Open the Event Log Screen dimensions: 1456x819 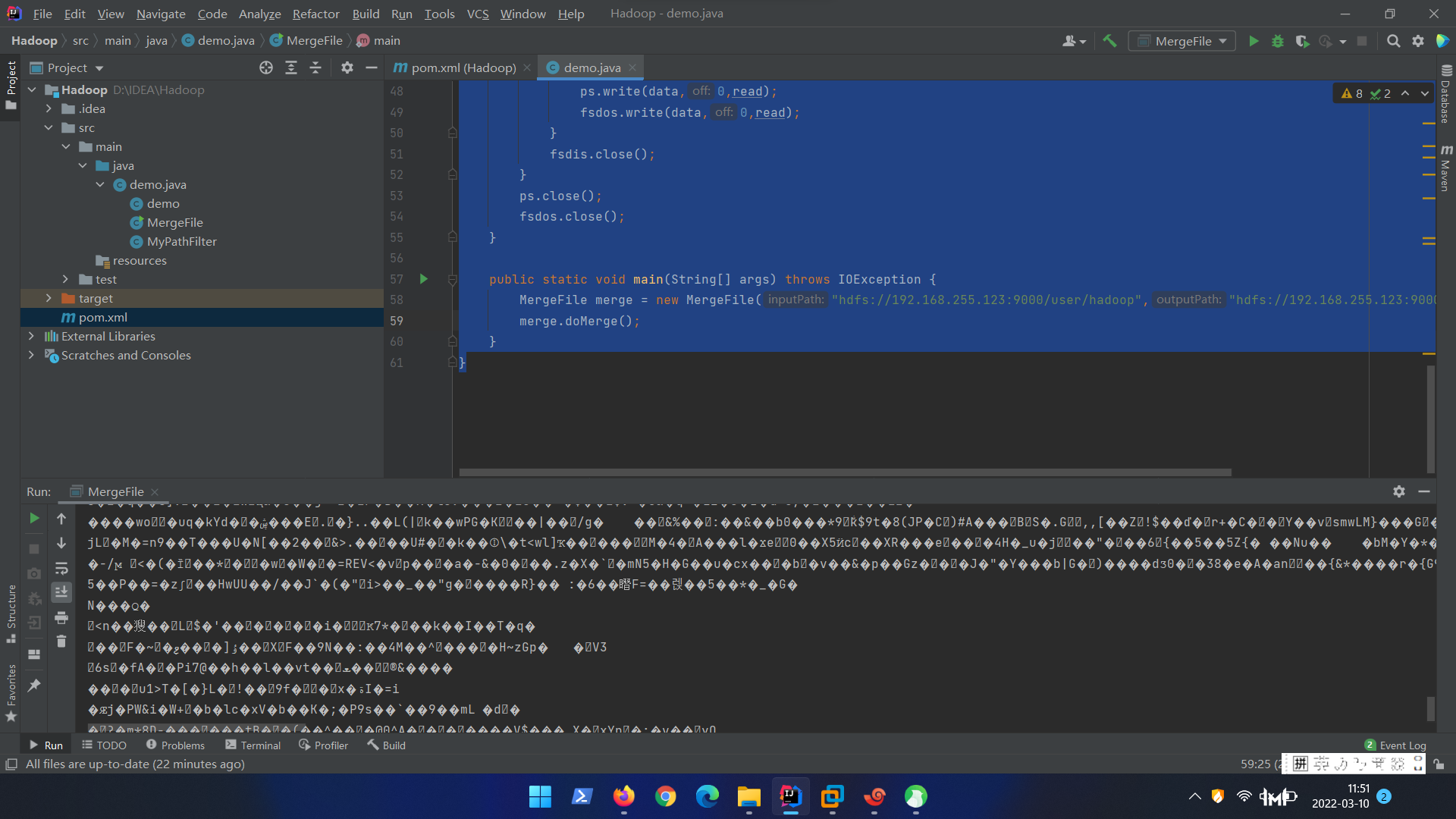[1395, 745]
